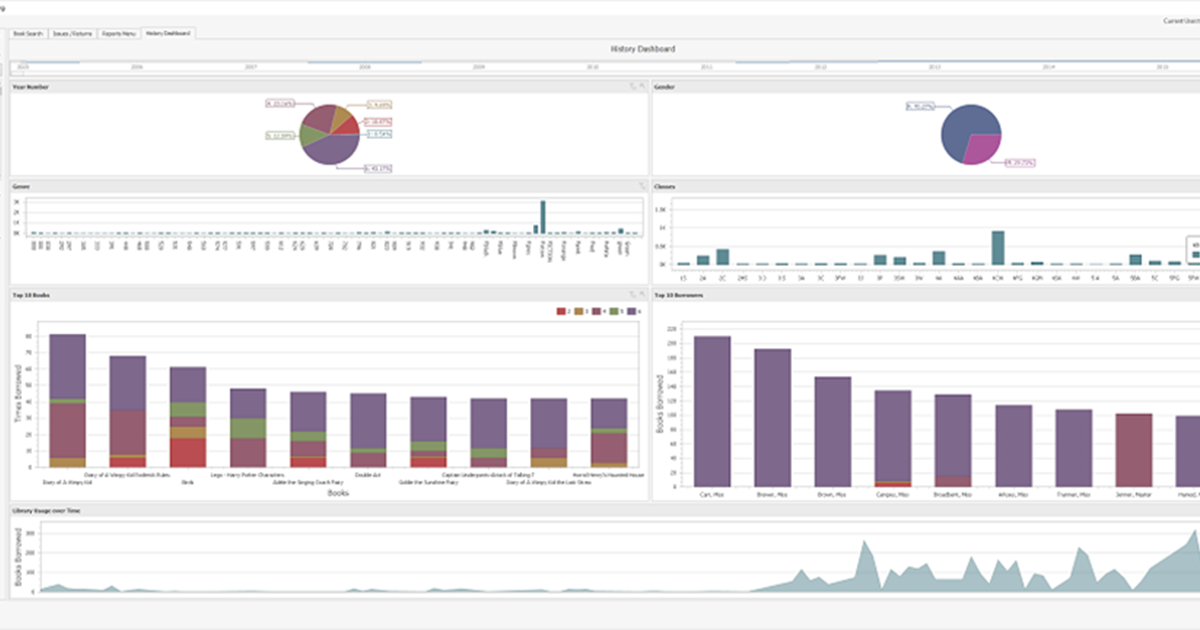The height and width of the screenshot is (630, 1200).
Task: Click left header icon in Top 10 Books panel
Action: (633, 295)
